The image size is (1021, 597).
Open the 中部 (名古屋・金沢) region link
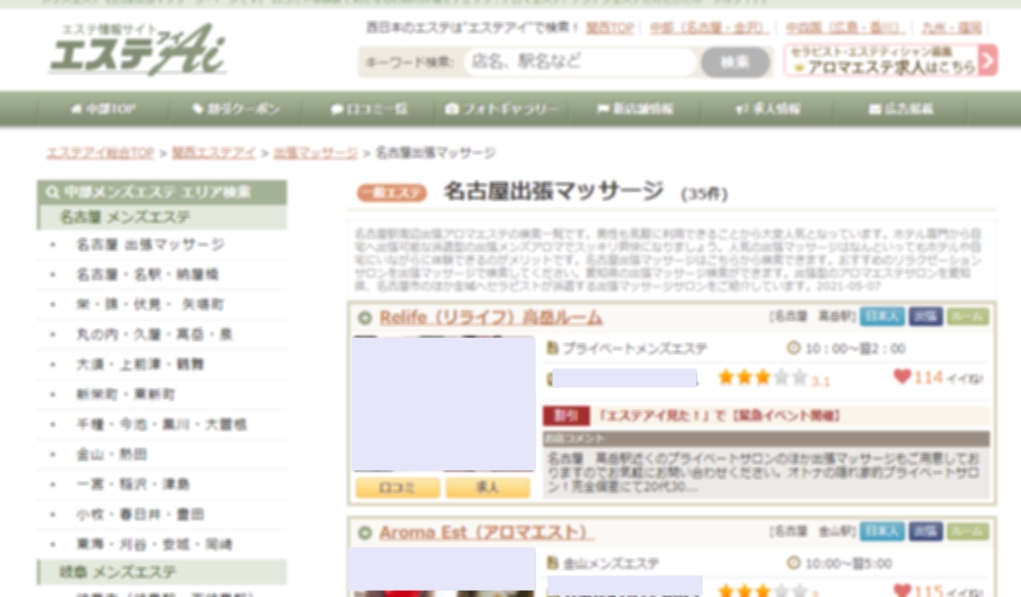pos(709,28)
